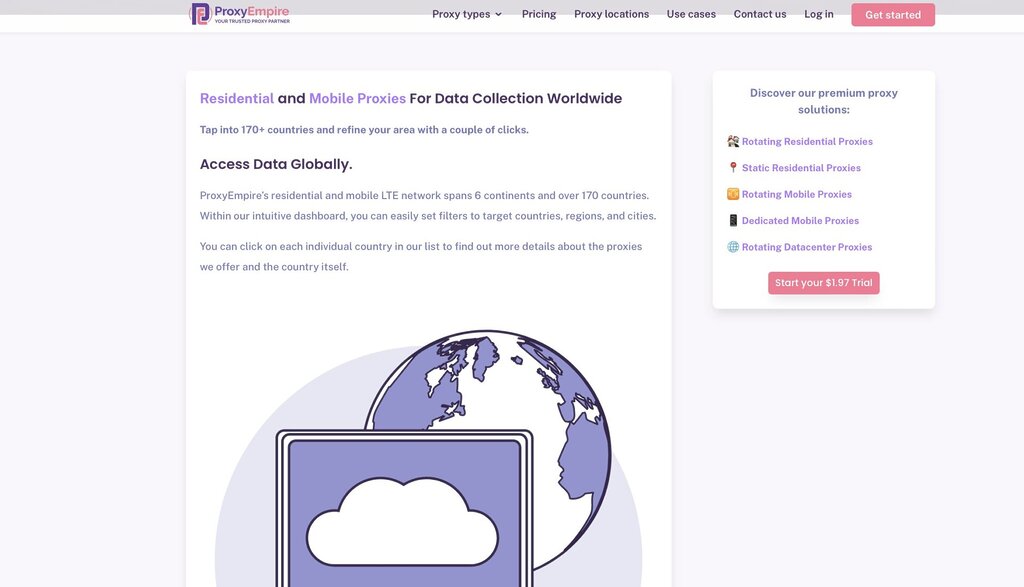The image size is (1024, 587).
Task: Start the $1.97 Trial
Action: tap(824, 283)
